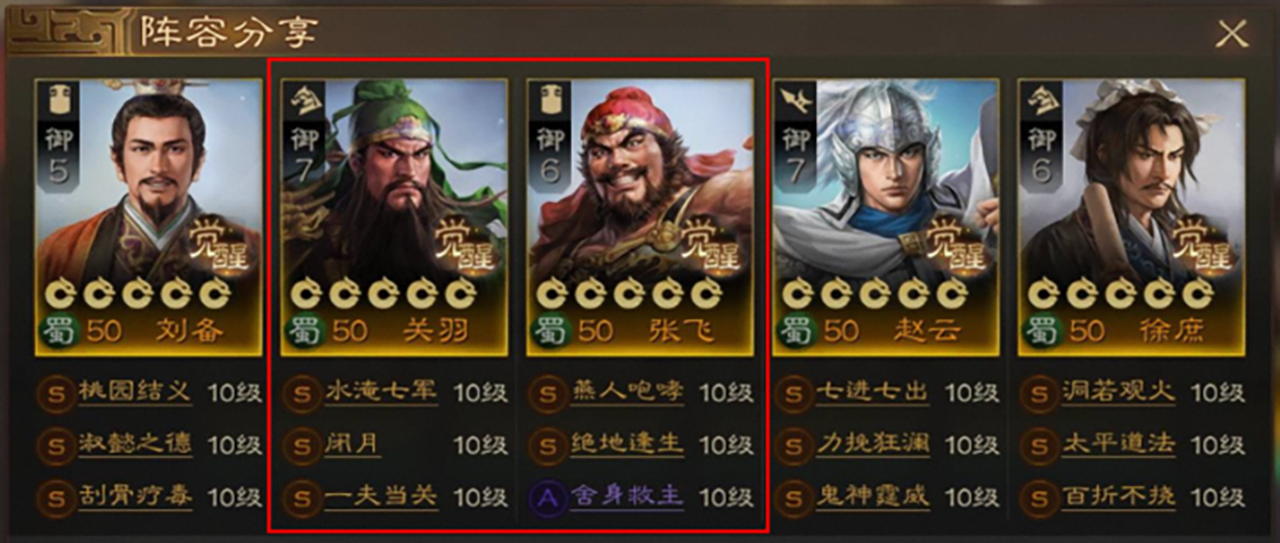1280x543 pixels.
Task: View the 太平道法 skill details
Action: pos(1119,444)
